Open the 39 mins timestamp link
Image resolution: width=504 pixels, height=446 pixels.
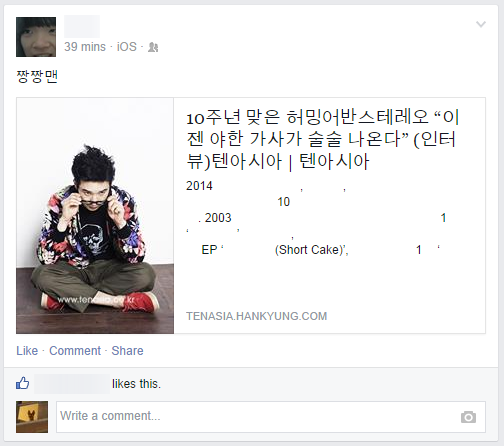point(85,47)
